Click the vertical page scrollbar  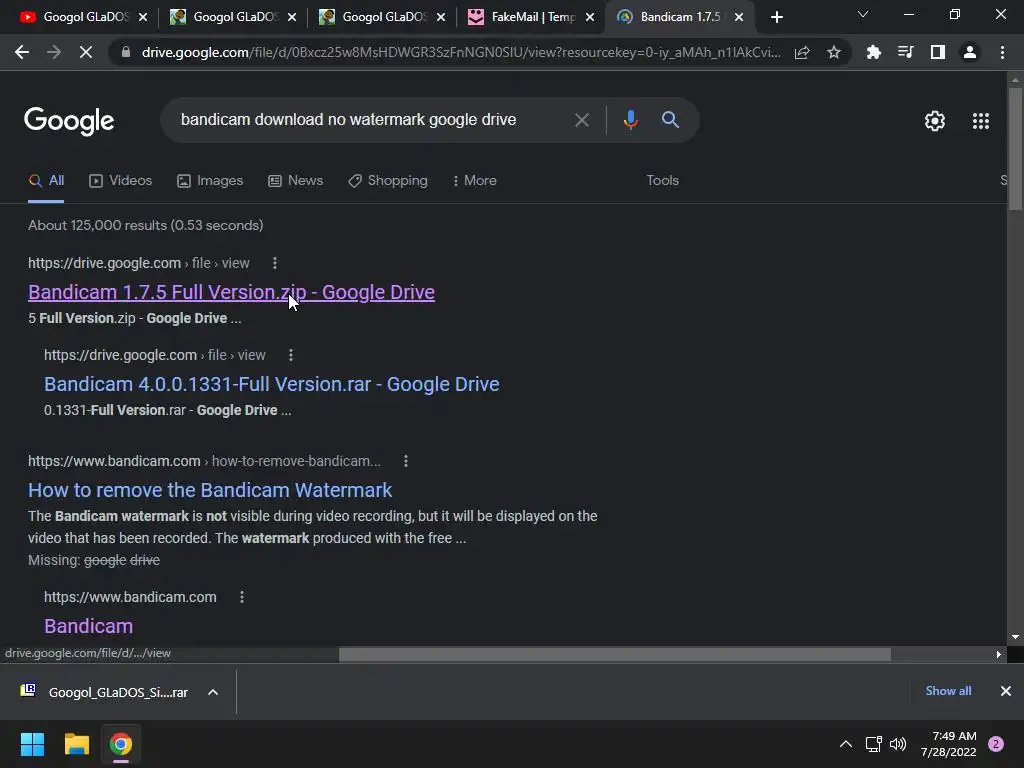[x=1015, y=150]
